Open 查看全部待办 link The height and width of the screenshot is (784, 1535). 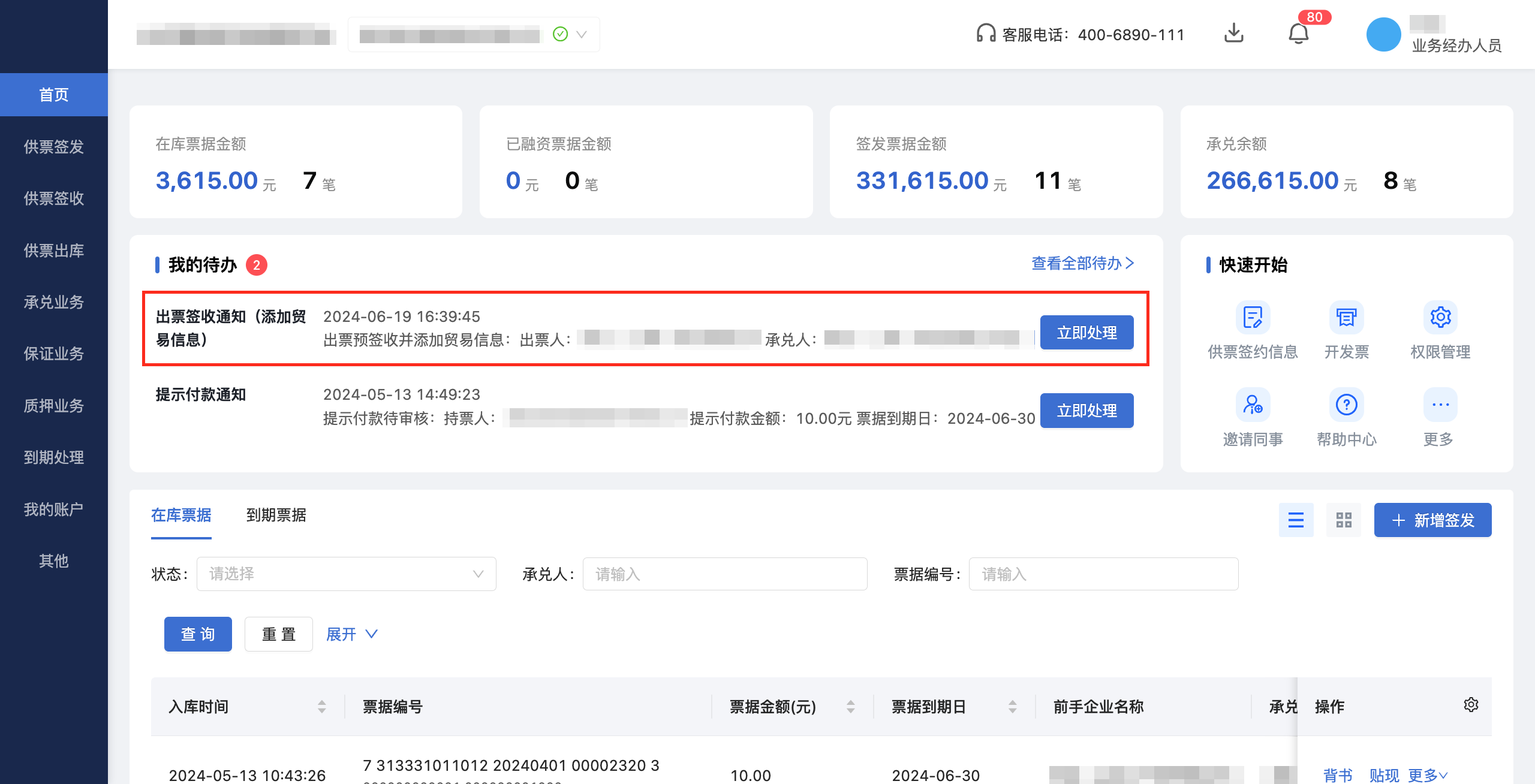1080,263
